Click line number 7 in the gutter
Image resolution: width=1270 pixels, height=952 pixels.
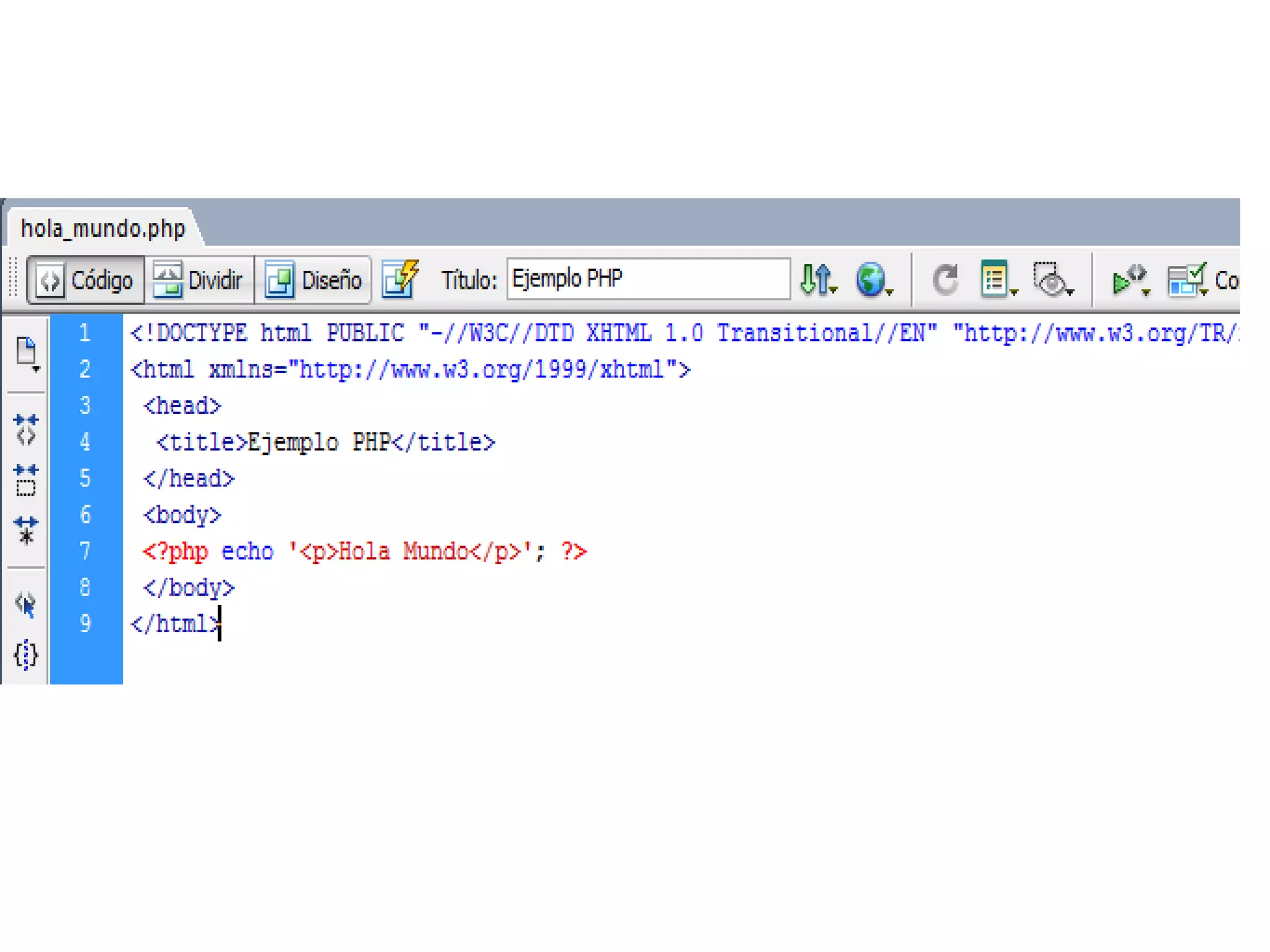click(x=86, y=551)
